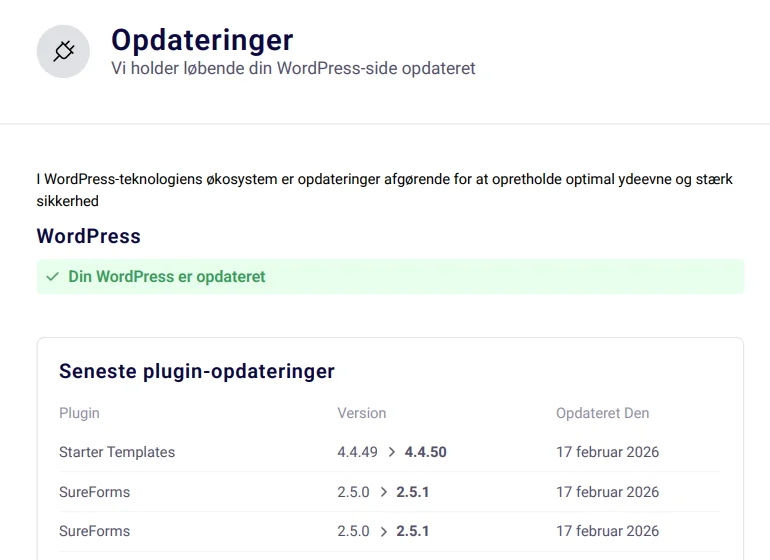This screenshot has width=770, height=560.
Task: Click the subtitle about løbende WordPress-side updates
Action: pos(293,69)
